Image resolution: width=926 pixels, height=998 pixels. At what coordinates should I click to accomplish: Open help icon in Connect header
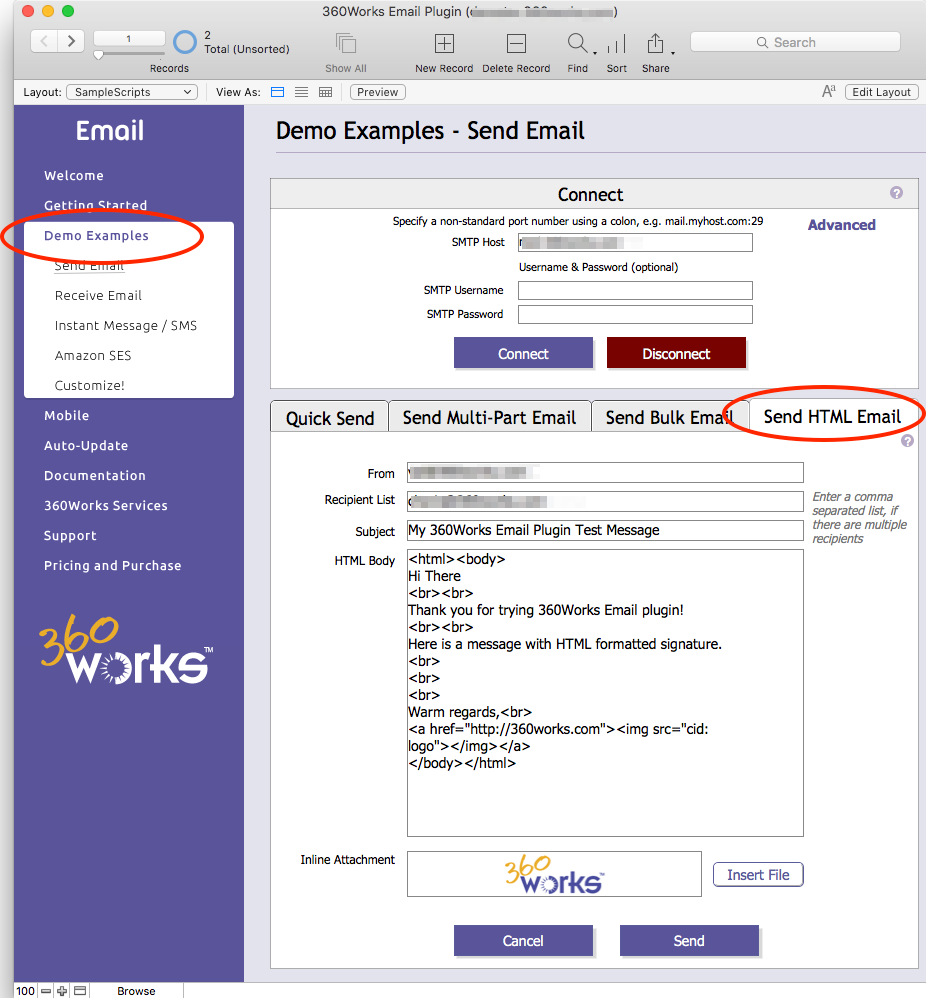pos(896,193)
